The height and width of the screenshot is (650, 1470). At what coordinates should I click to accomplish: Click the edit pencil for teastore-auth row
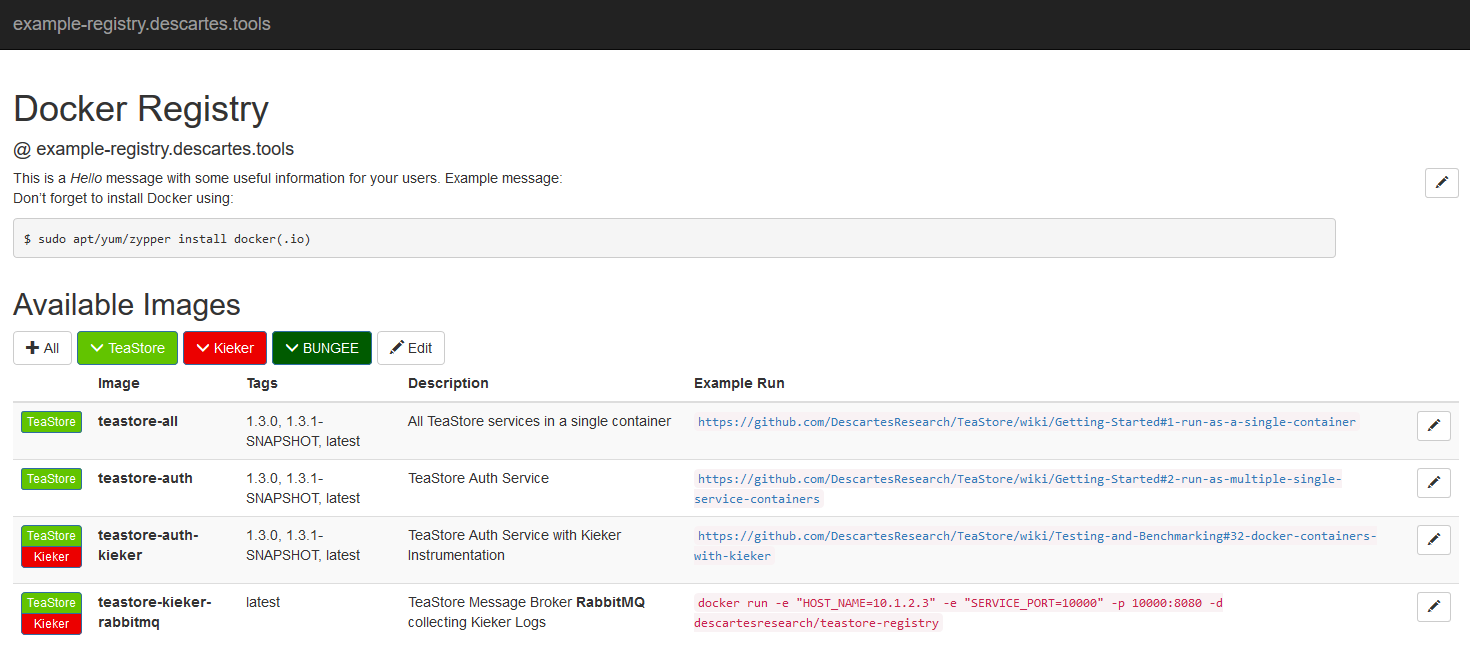pos(1433,482)
